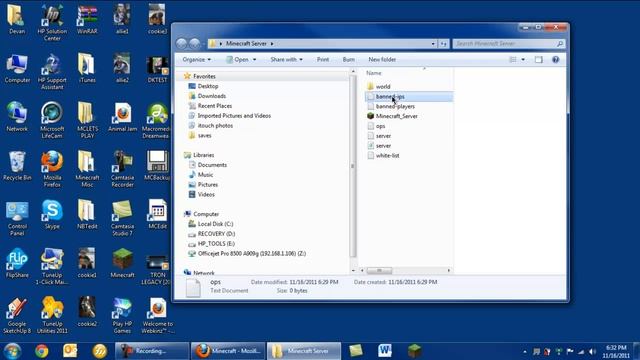This screenshot has height=360, width=640.
Task: Toggle the preview pane button in Explorer
Action: click(x=539, y=60)
